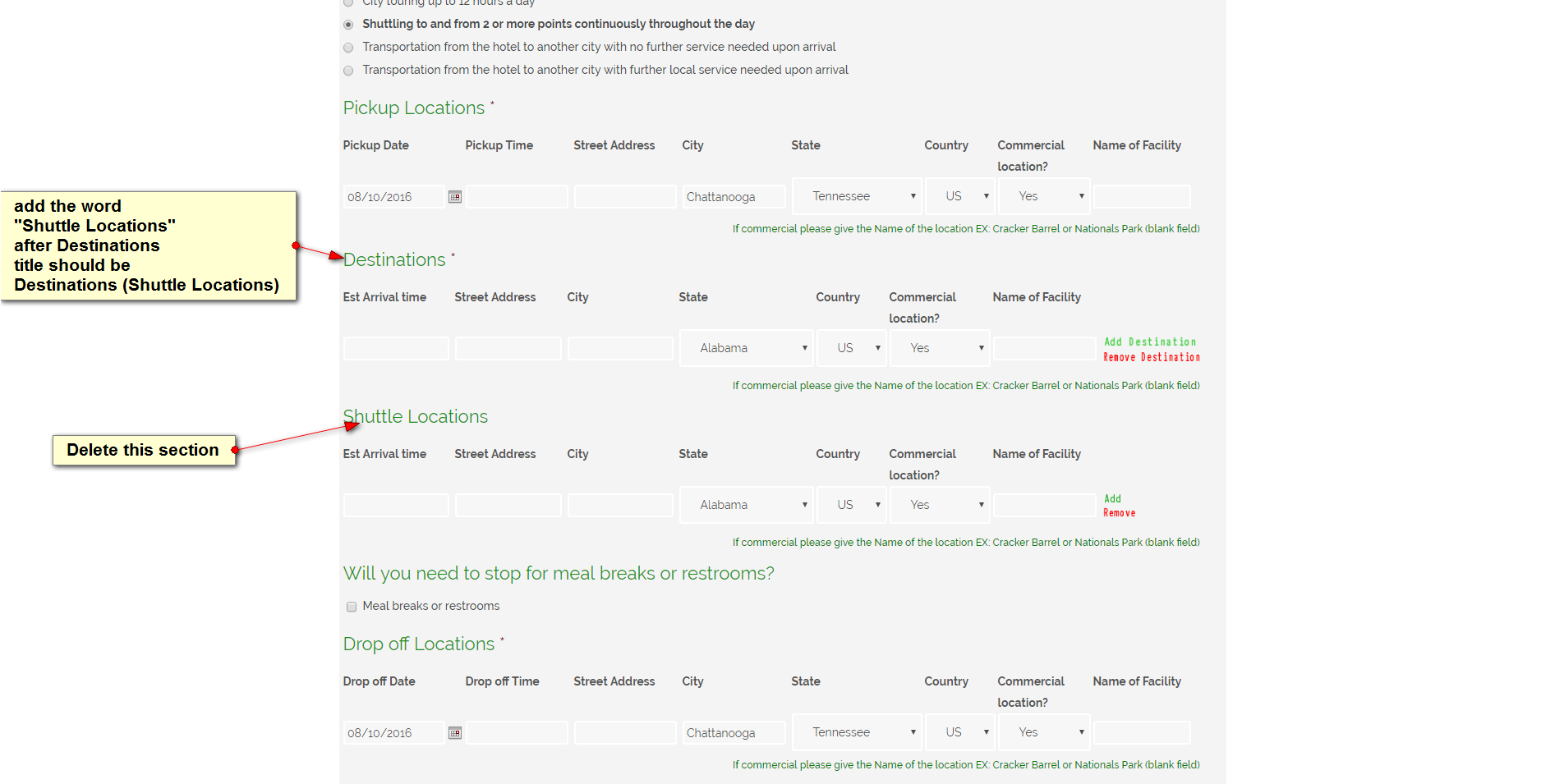Click the Remove Destination link

[1152, 357]
